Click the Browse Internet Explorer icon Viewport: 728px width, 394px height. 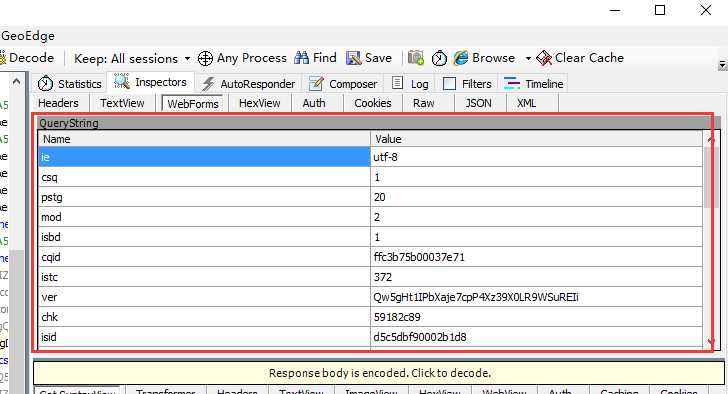click(461, 58)
